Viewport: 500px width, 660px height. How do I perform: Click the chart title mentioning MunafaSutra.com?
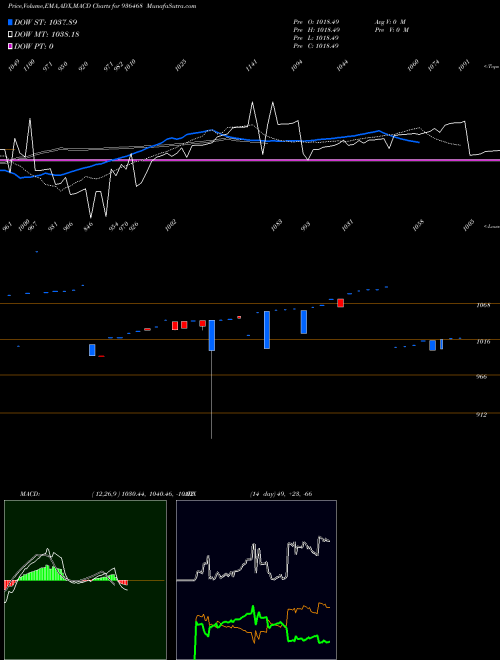coord(102,6)
